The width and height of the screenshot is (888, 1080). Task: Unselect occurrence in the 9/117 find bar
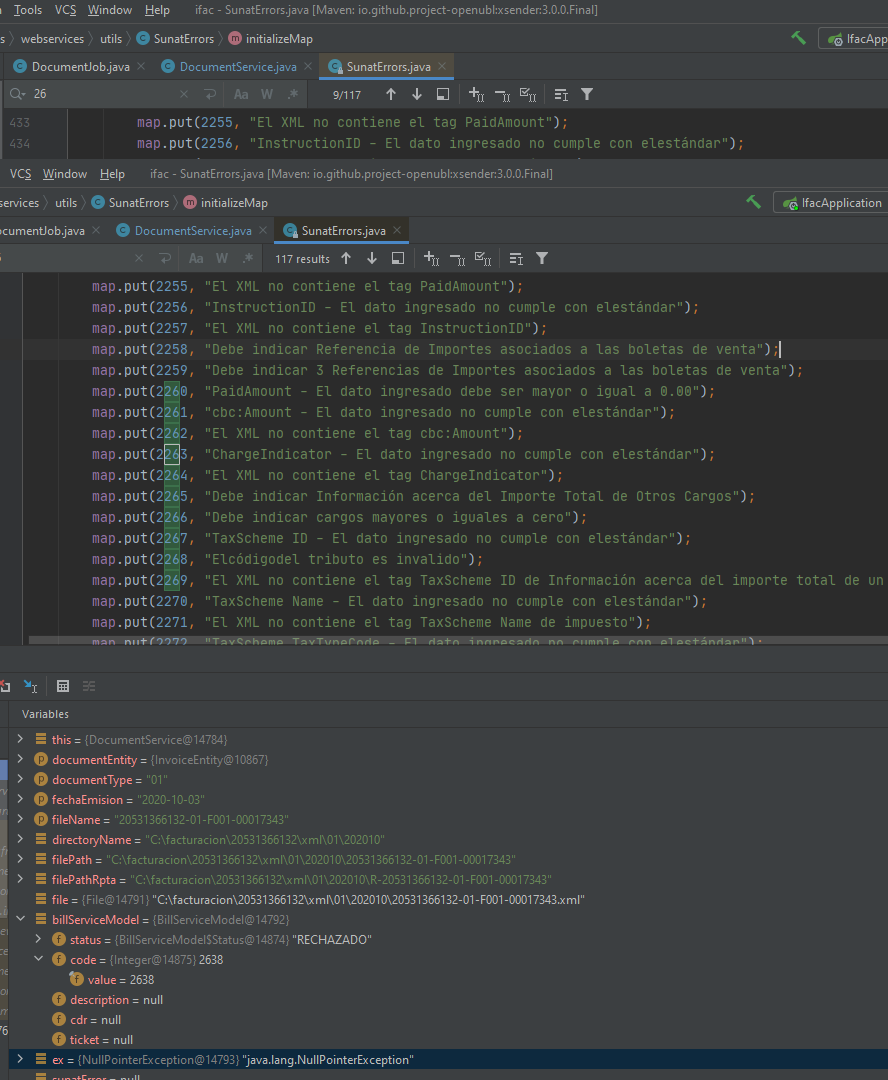(x=502, y=94)
